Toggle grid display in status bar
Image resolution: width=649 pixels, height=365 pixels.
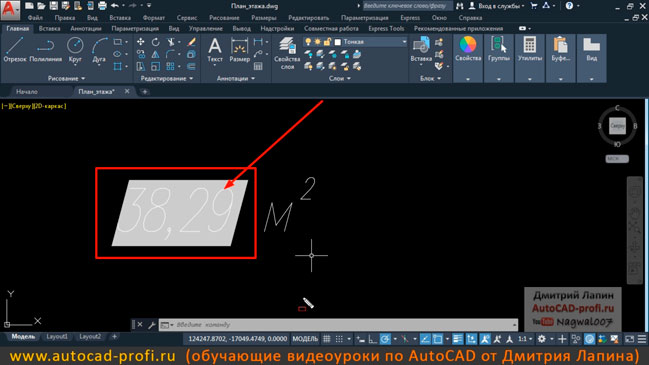327,339
